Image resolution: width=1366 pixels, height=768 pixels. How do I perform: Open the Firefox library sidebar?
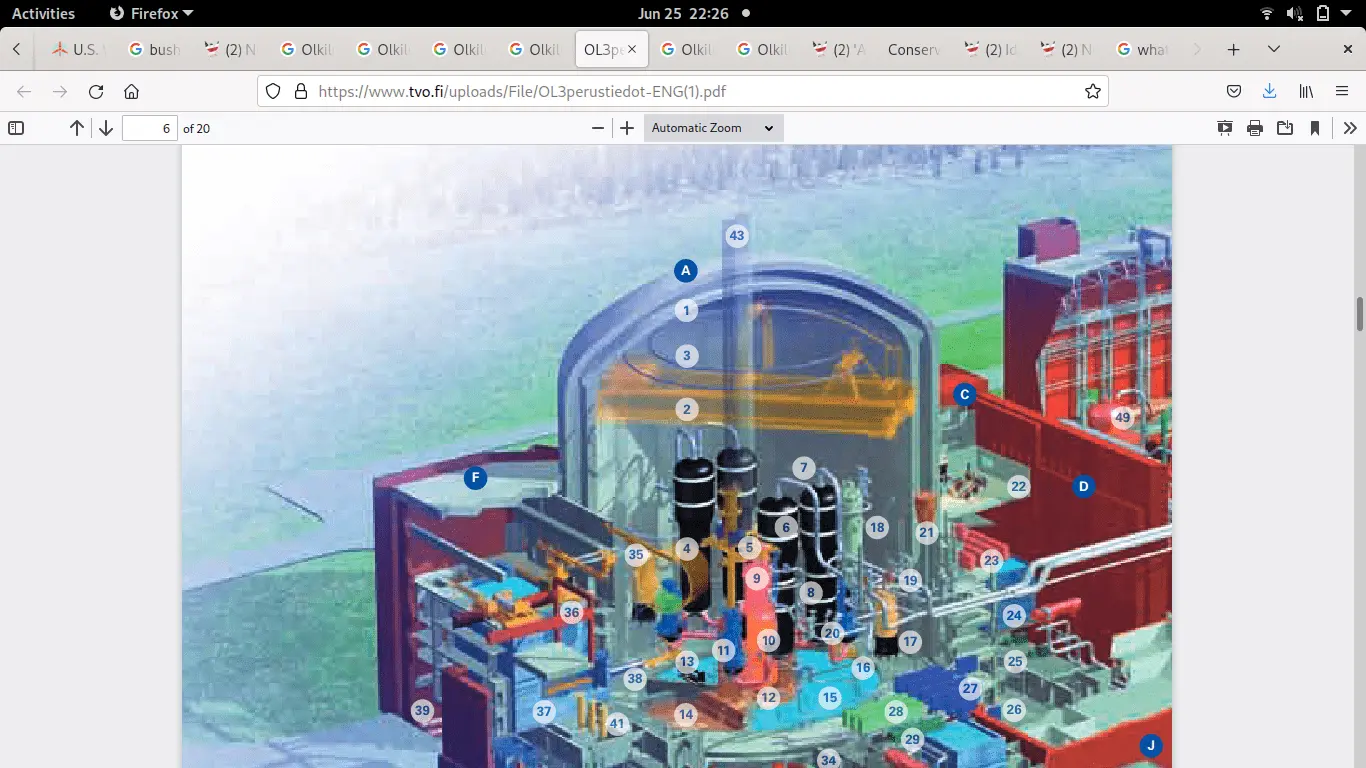coord(1306,91)
